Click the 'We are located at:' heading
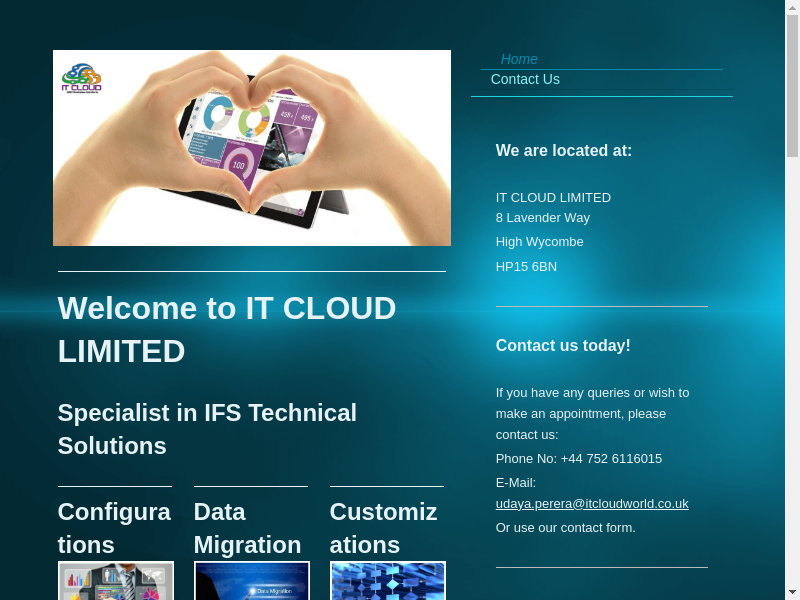This screenshot has width=800, height=600. point(564,151)
